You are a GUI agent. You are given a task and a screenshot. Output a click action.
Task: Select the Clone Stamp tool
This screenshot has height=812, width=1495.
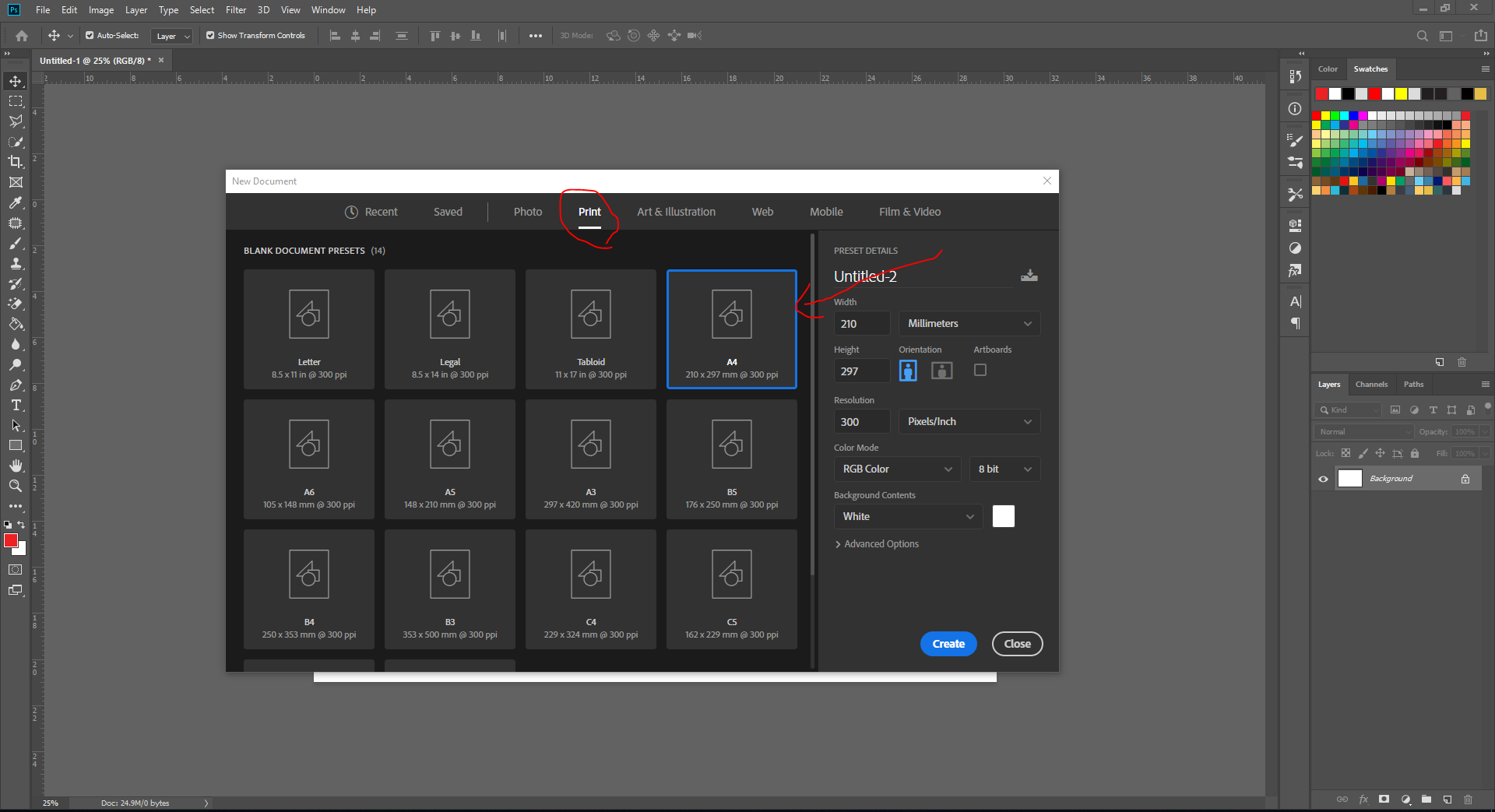click(x=16, y=263)
